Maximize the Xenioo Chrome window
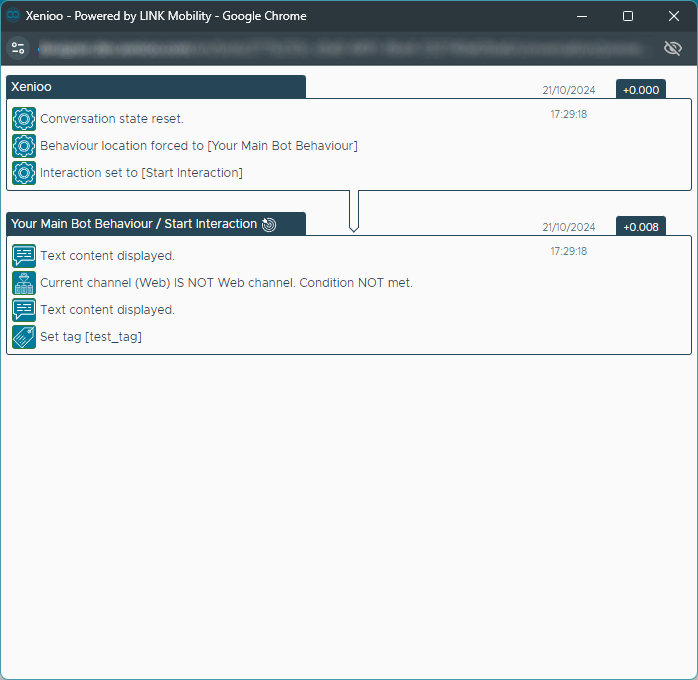The height and width of the screenshot is (680, 698). (627, 16)
